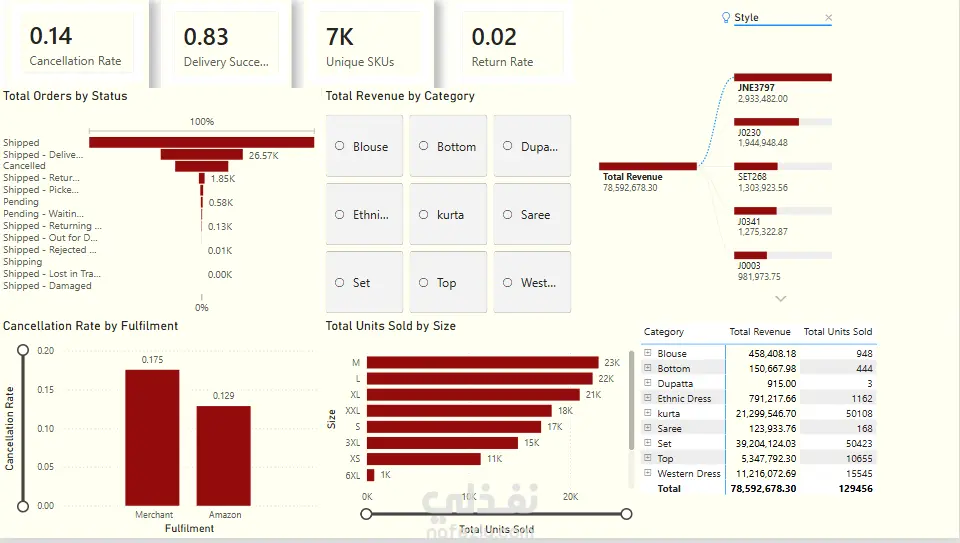960x543 pixels.
Task: Expand the Dupatta row in the table
Action: point(648,383)
